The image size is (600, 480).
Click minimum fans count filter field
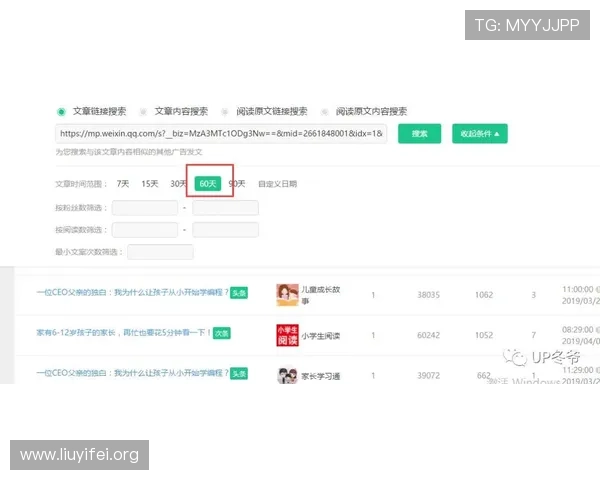(145, 208)
